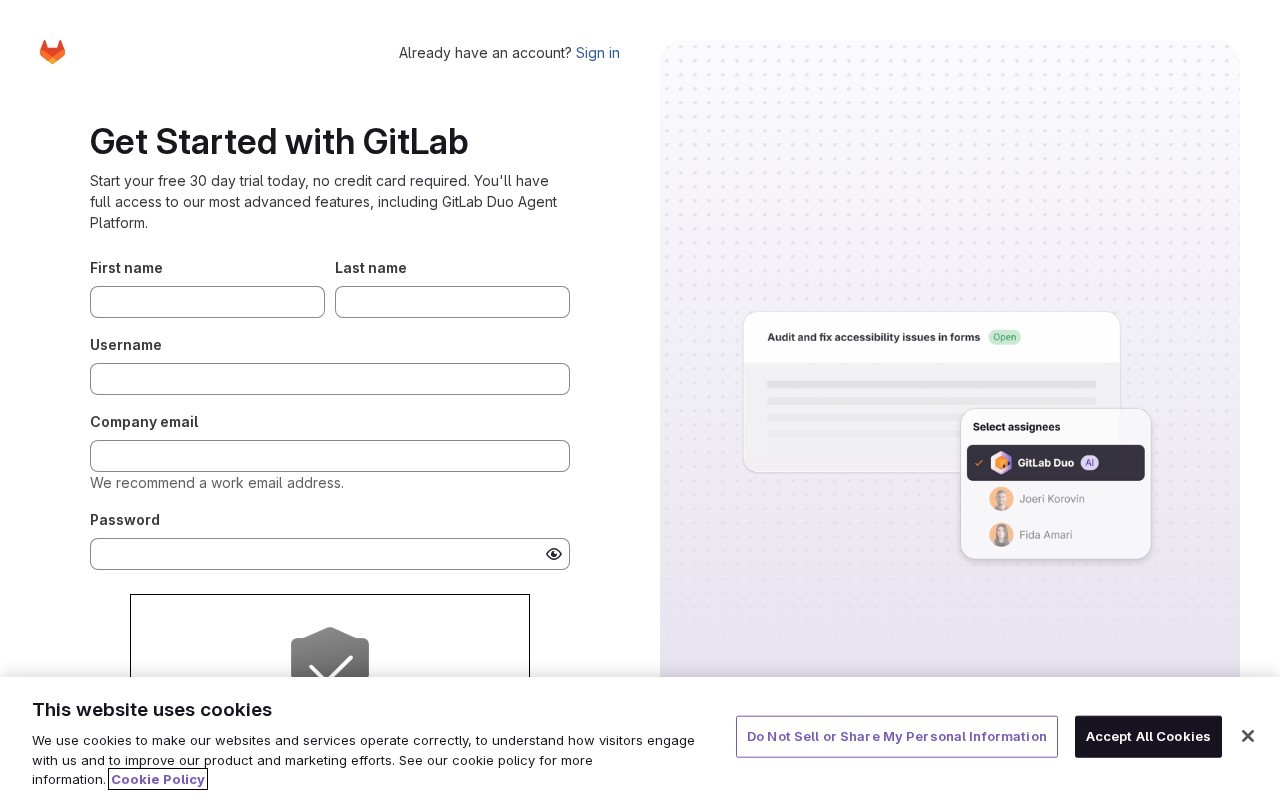
Task: Click the Company email field
Action: 330,456
